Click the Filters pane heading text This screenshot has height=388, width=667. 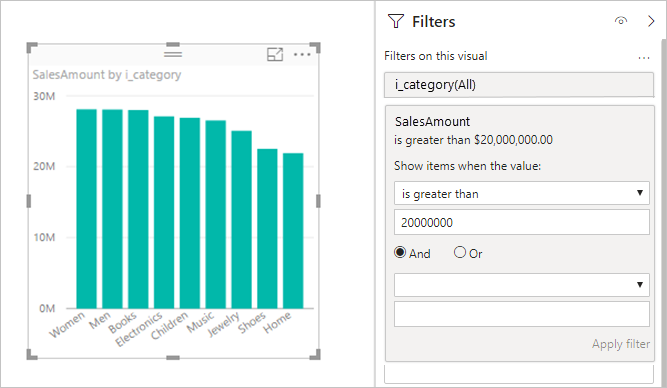(433, 22)
